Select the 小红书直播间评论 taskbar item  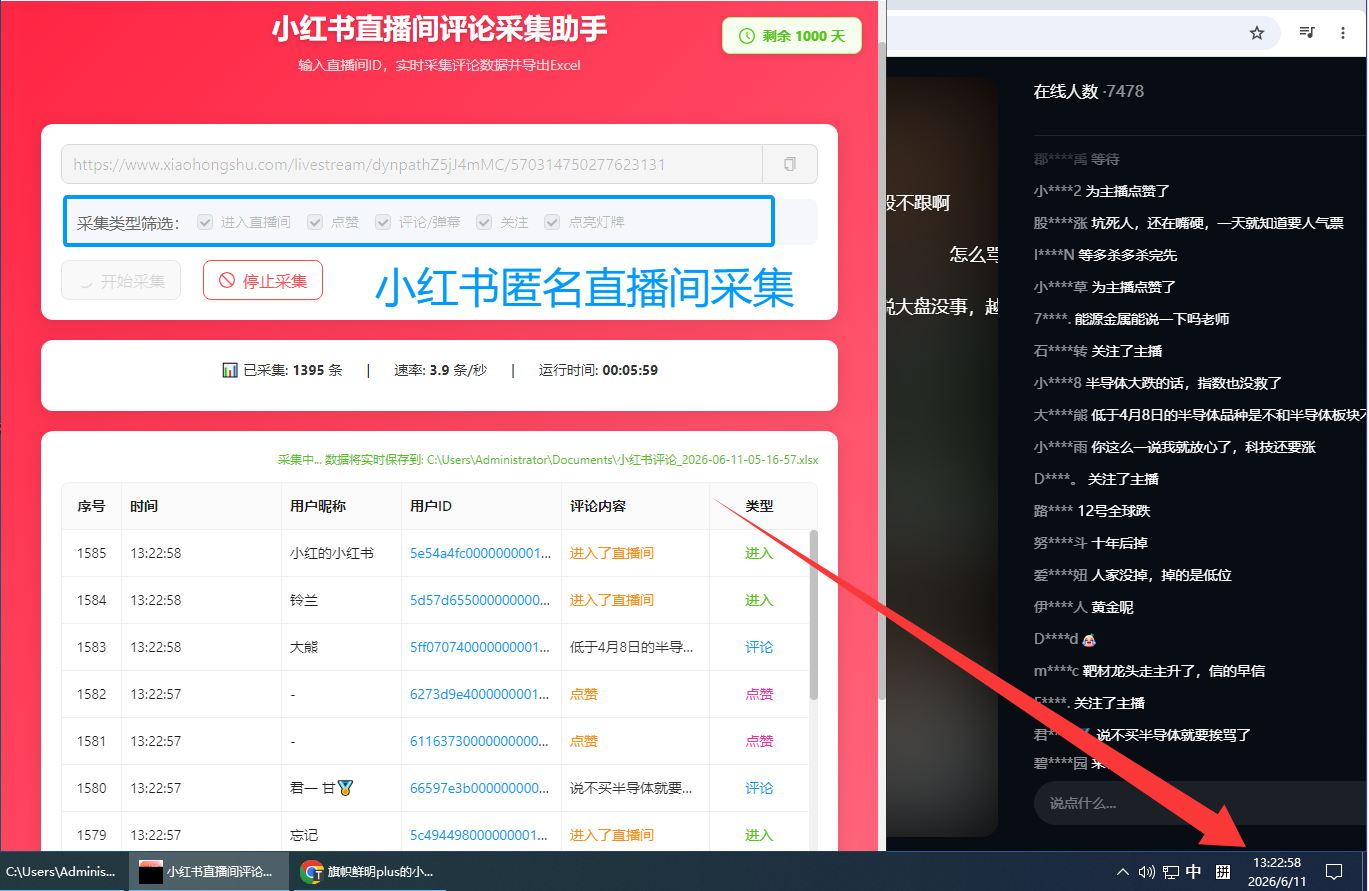pyautogui.click(x=208, y=871)
